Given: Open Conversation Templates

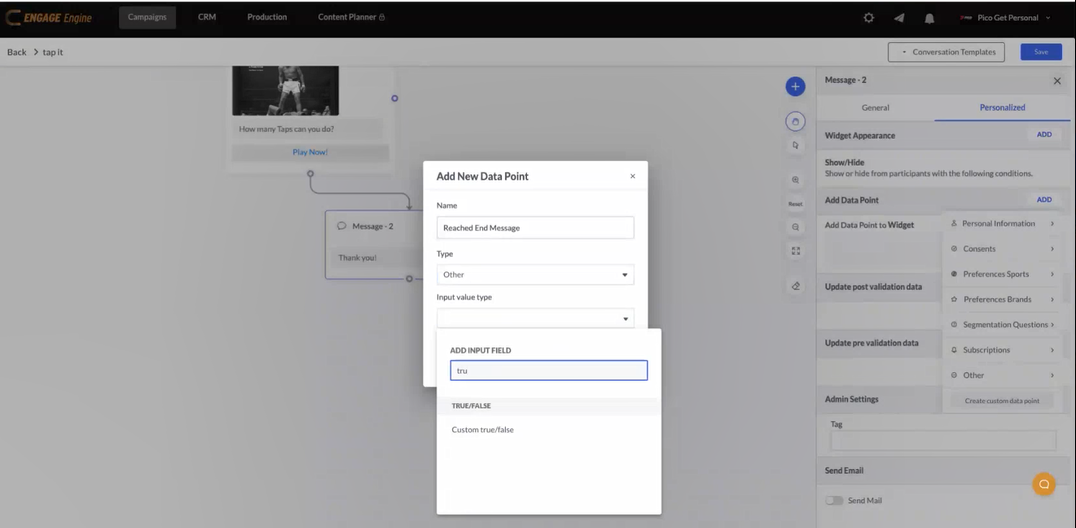Looking at the screenshot, I should pyautogui.click(x=948, y=52).
